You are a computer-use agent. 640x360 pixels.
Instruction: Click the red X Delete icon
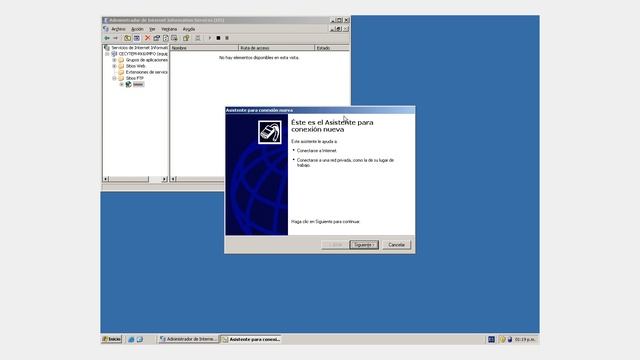click(x=147, y=38)
